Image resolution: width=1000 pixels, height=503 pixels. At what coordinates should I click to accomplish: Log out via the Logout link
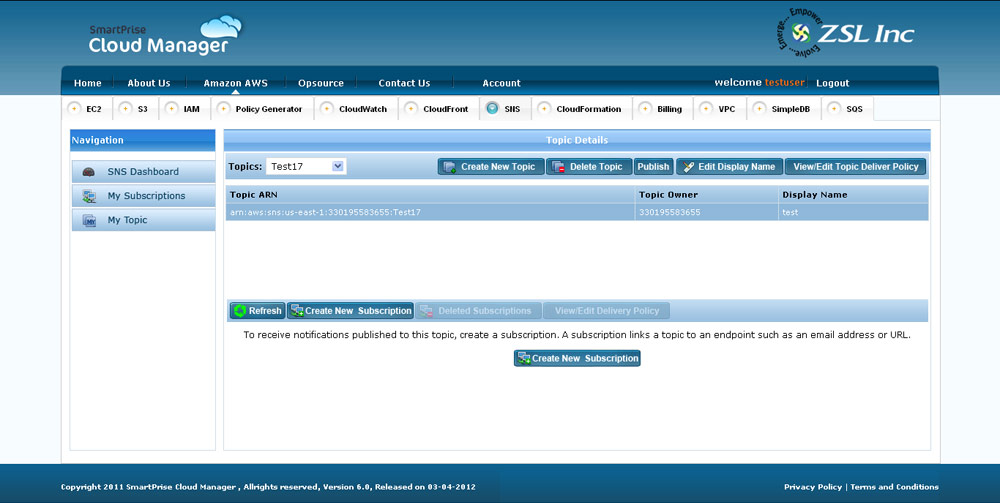832,83
